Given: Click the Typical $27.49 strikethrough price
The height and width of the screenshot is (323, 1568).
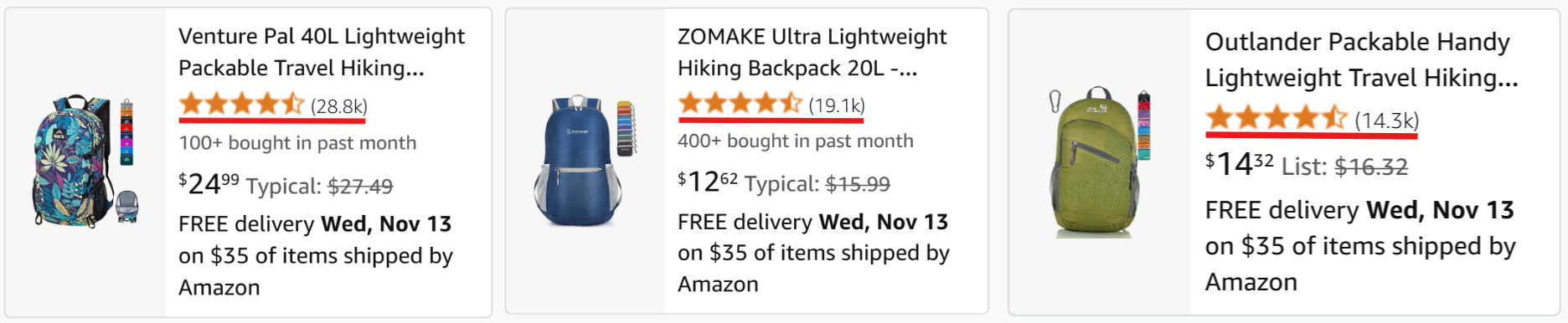Looking at the screenshot, I should (319, 186).
